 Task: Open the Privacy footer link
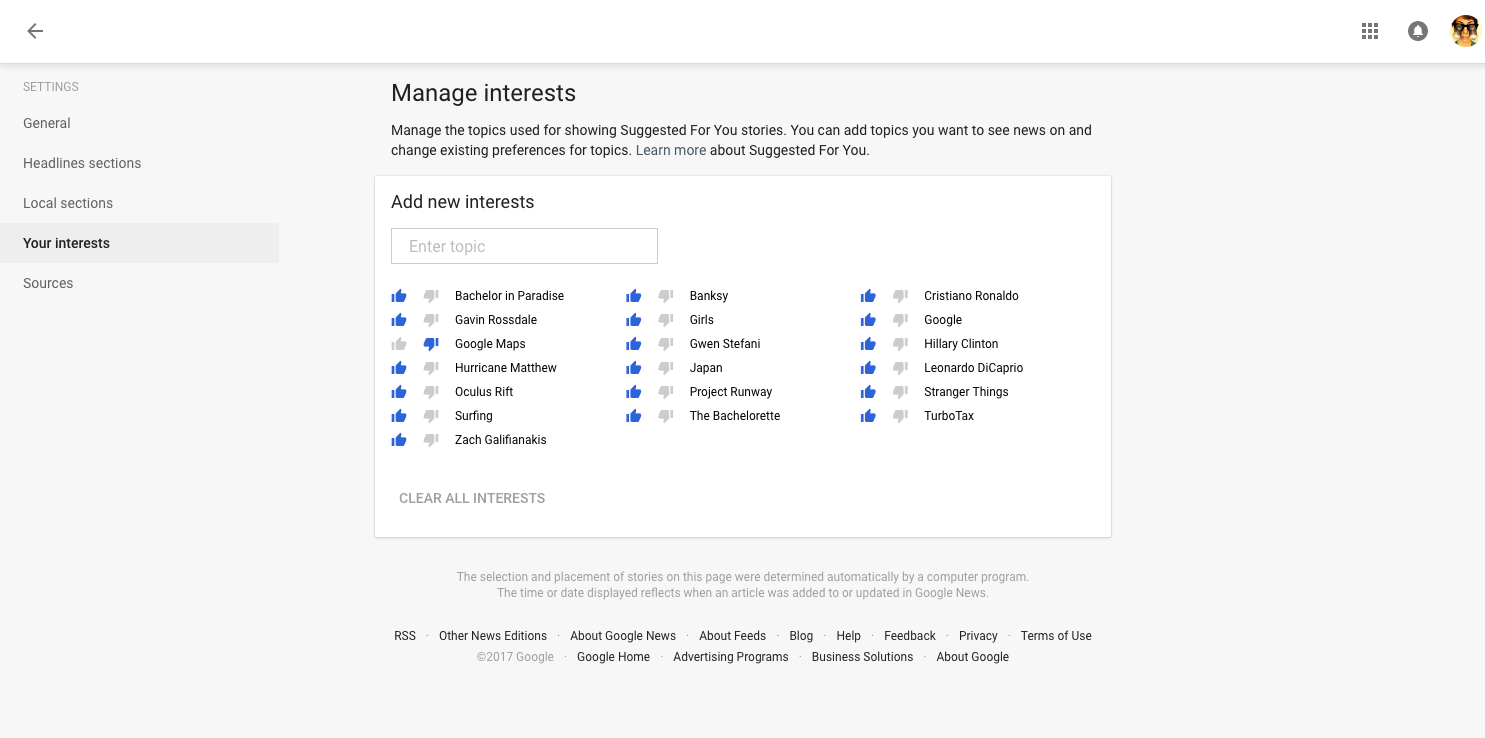(x=978, y=636)
